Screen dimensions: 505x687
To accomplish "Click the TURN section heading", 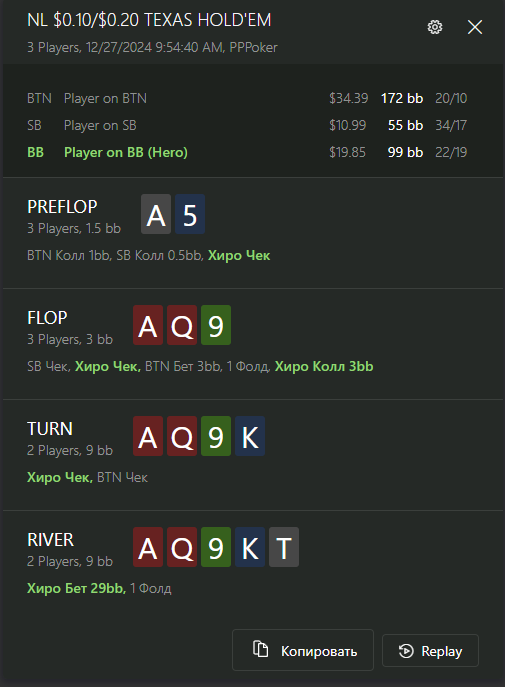I will 50,428.
